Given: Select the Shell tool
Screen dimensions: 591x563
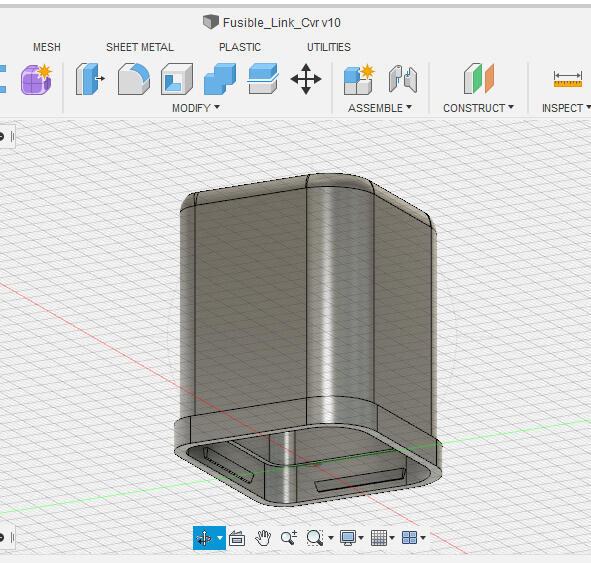Looking at the screenshot, I should pyautogui.click(x=177, y=79).
